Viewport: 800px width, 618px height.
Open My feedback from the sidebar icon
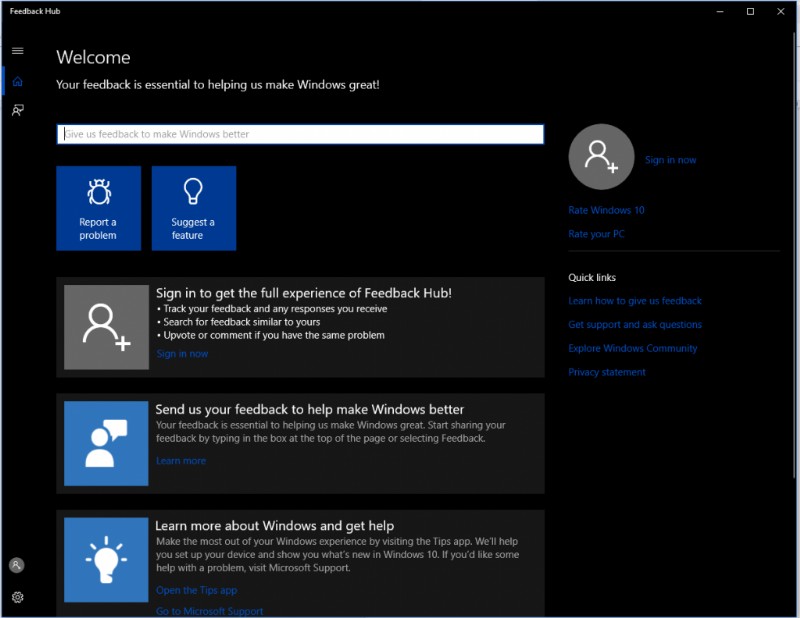16,111
